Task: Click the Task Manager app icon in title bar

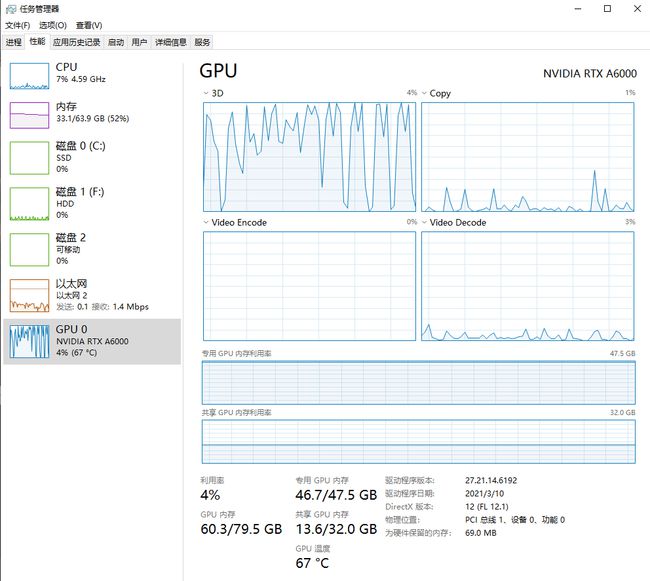Action: click(10, 8)
